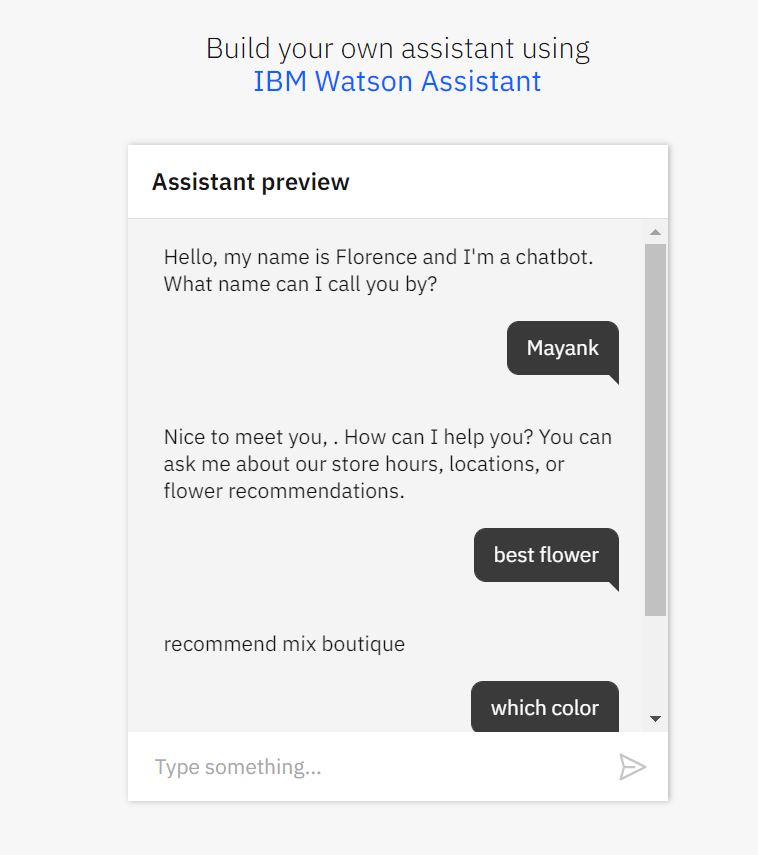Select the "Mayank" user message bubble
758x855 pixels.
point(563,348)
